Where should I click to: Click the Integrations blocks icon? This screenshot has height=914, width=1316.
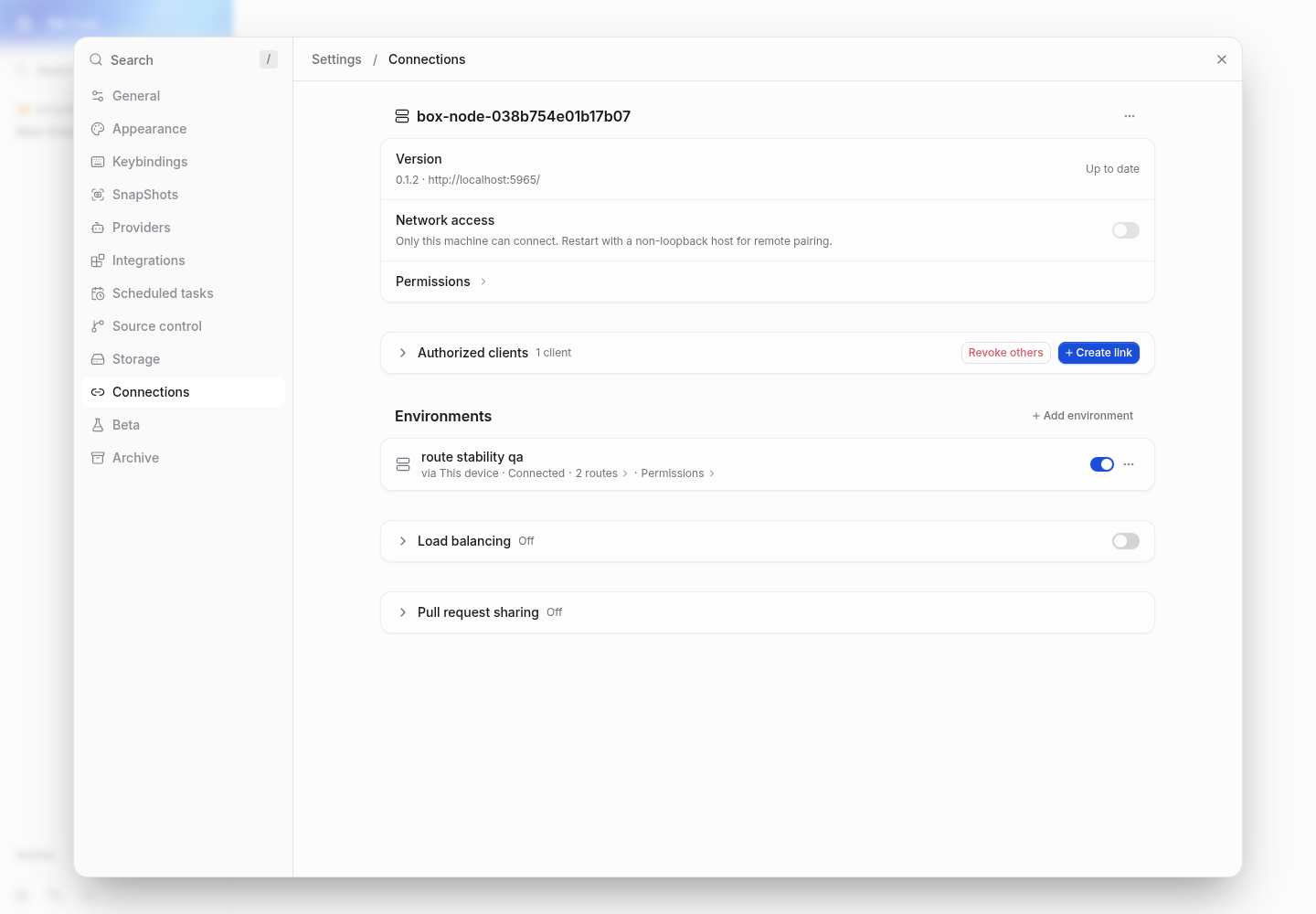click(x=98, y=260)
